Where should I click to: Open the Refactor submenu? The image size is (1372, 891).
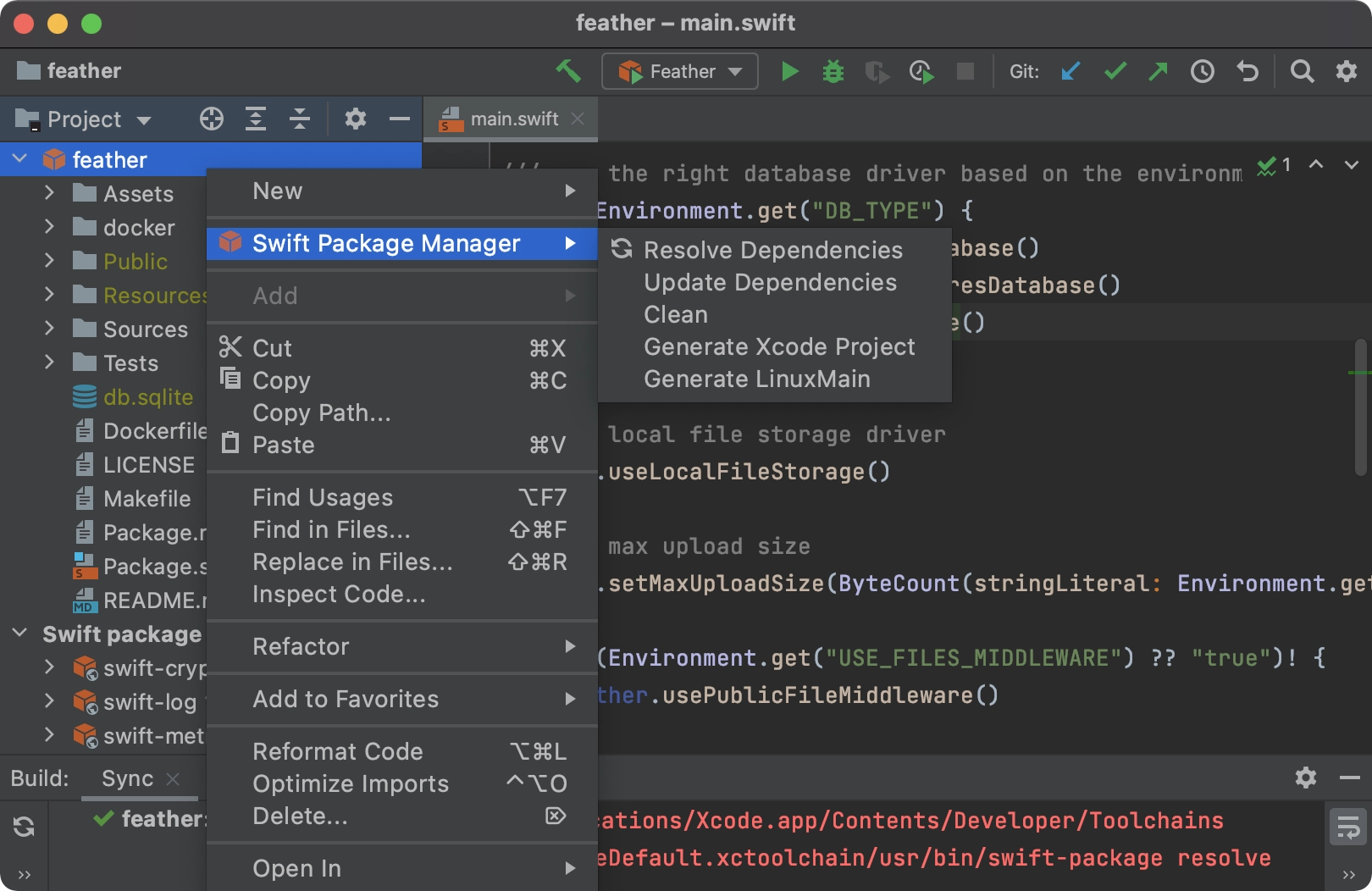pos(402,646)
